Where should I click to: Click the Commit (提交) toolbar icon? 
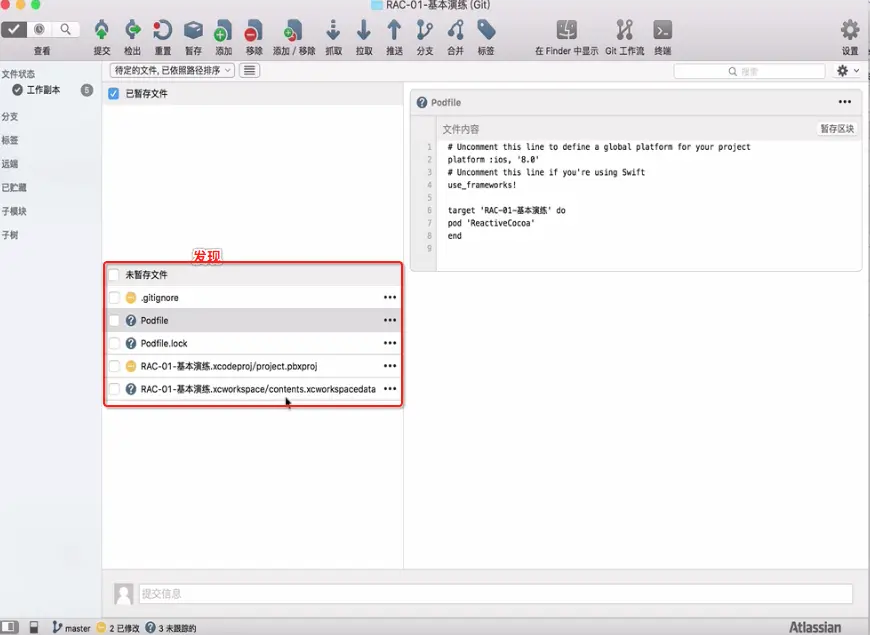coord(102,30)
